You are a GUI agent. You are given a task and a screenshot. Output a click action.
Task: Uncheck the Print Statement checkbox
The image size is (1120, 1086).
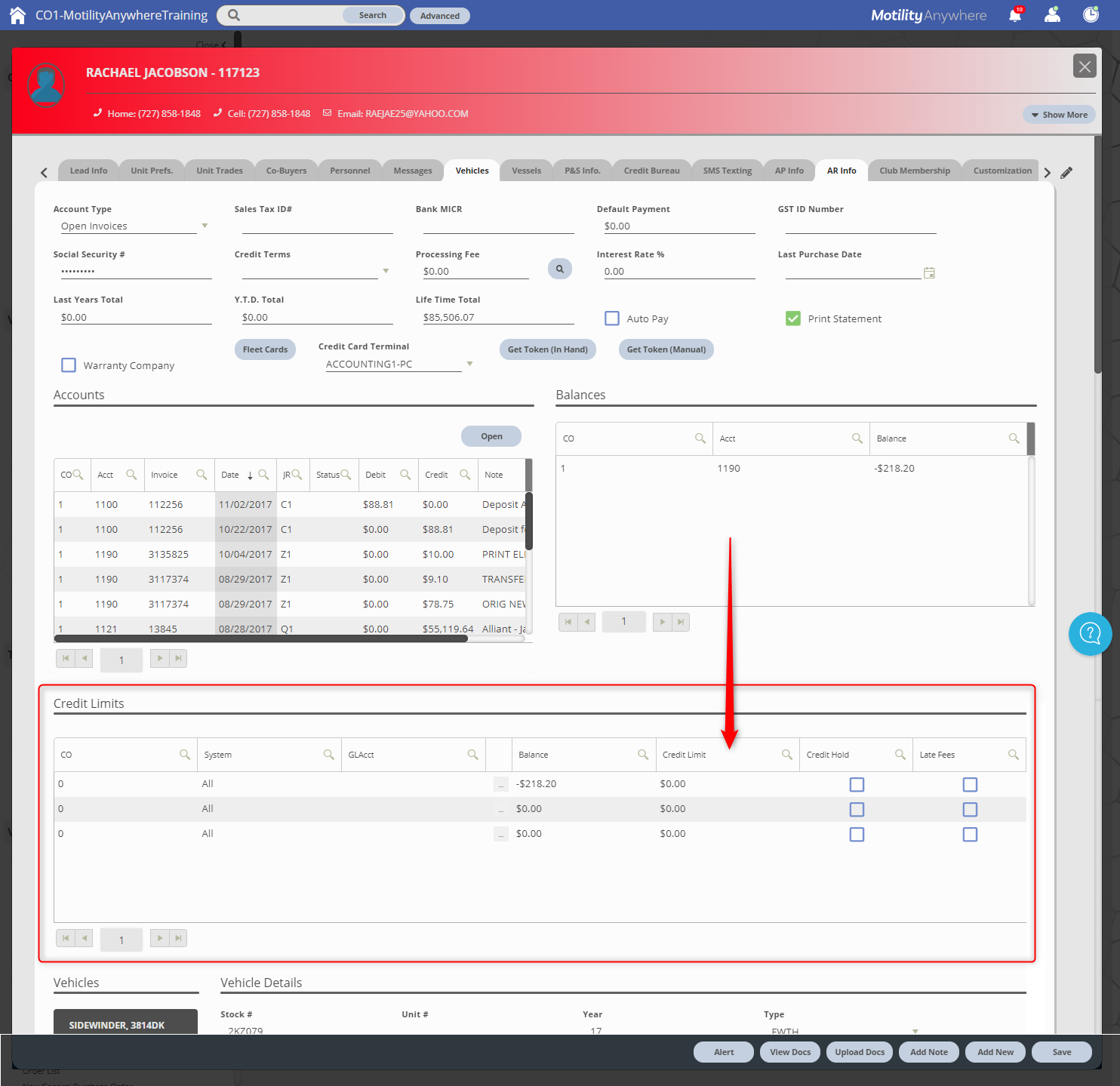coord(792,318)
